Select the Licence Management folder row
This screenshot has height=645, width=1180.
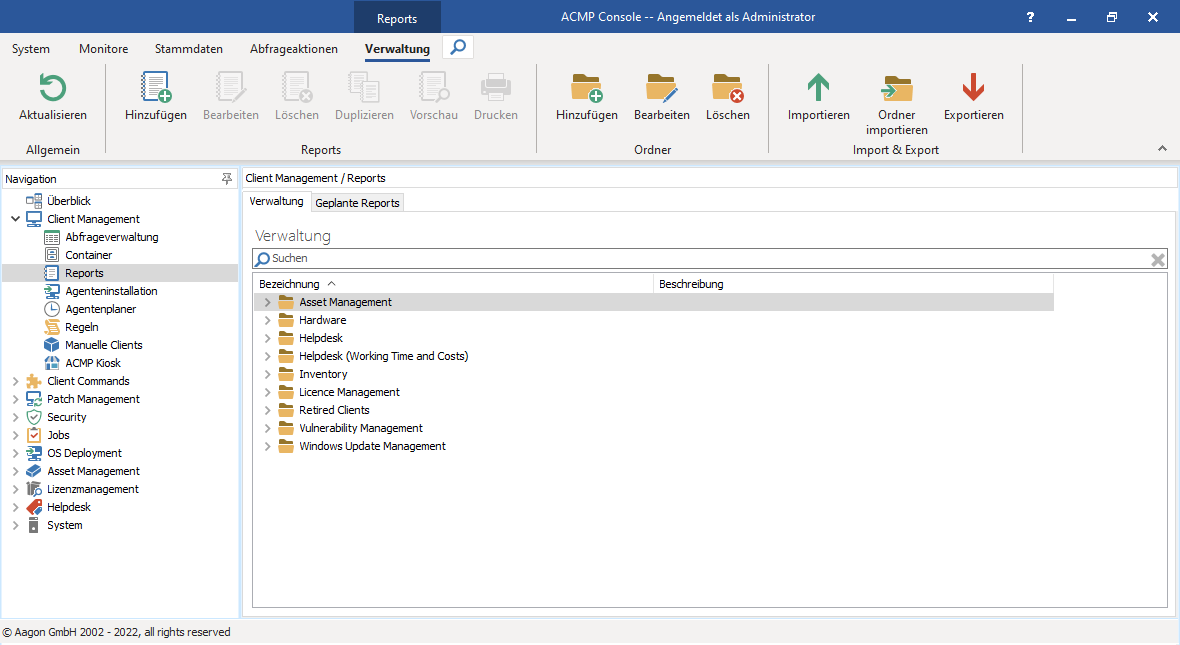click(654, 393)
